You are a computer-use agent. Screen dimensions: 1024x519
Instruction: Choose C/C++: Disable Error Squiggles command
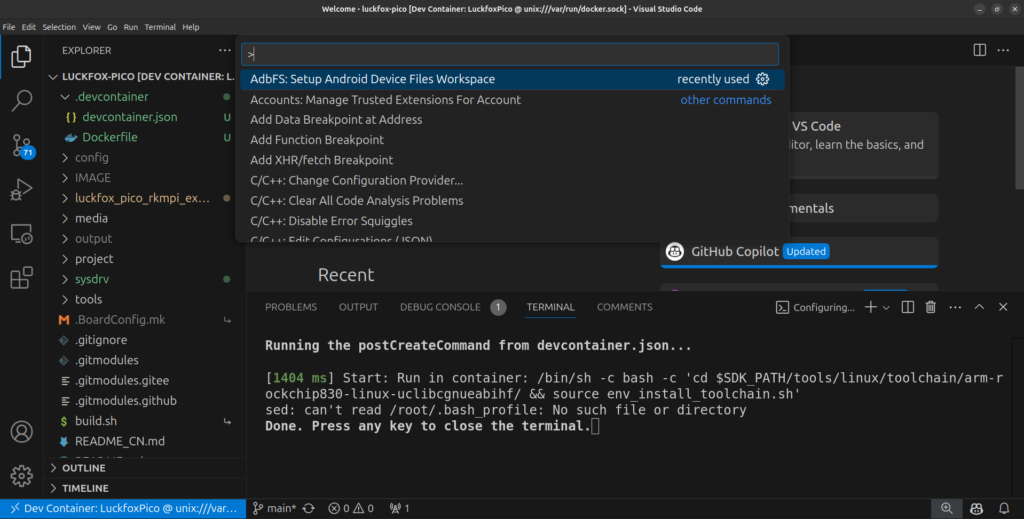coord(513,221)
